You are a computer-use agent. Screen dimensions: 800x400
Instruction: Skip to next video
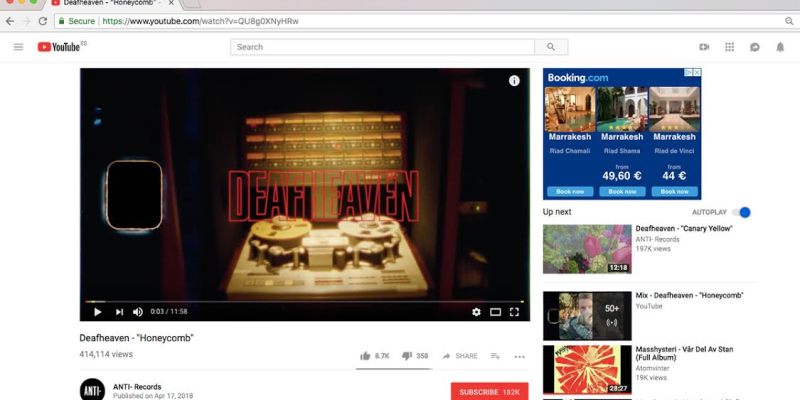[x=119, y=312]
